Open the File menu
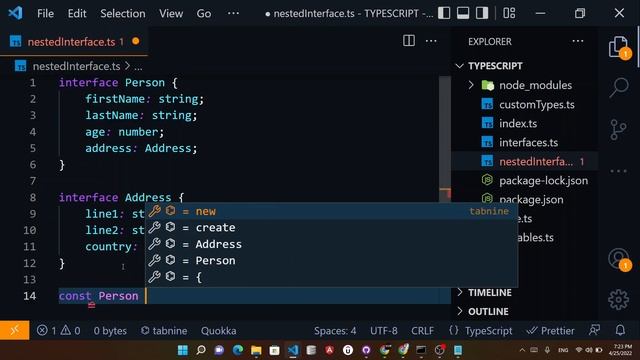Image resolution: width=640 pixels, height=360 pixels. click(x=45, y=13)
